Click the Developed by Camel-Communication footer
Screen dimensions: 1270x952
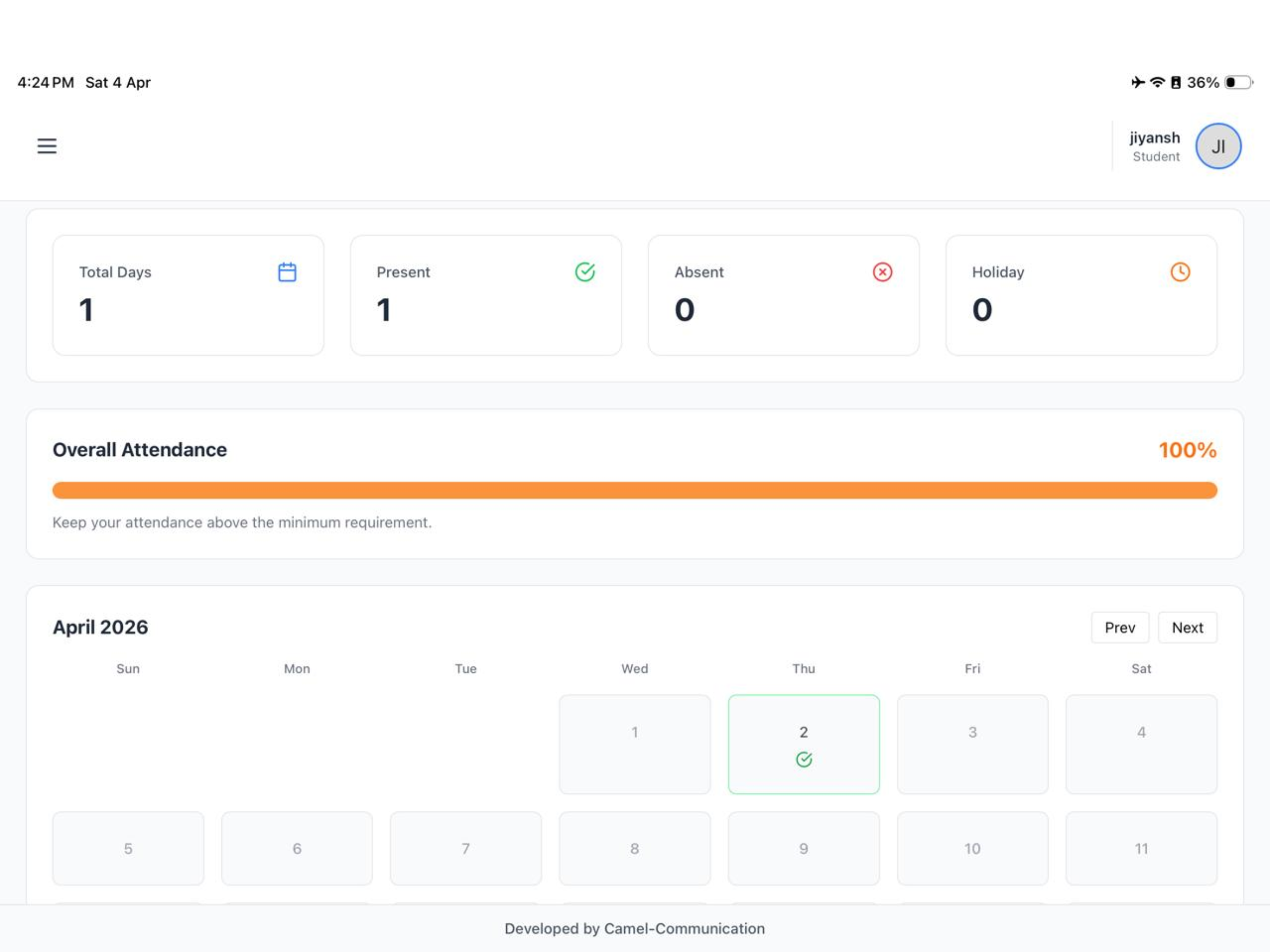pos(635,928)
